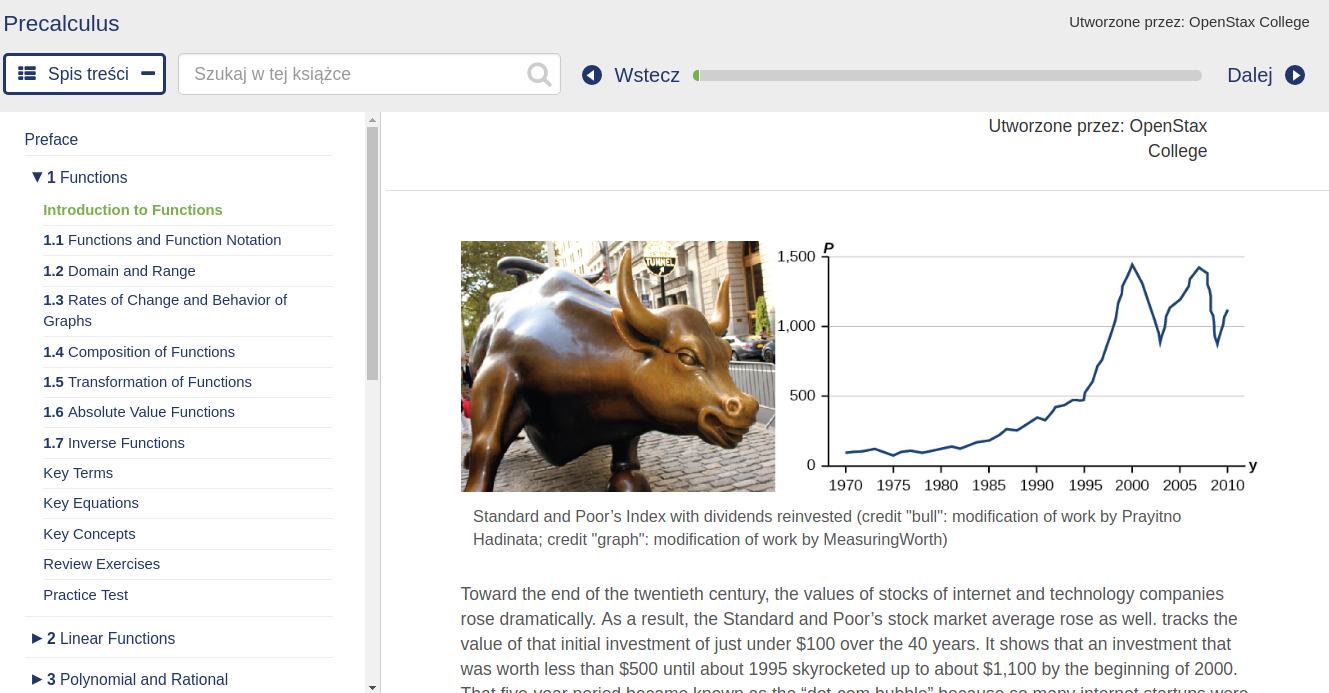The image size is (1329, 693).
Task: Open '1.4 Composition of Functions'
Action: 139,352
